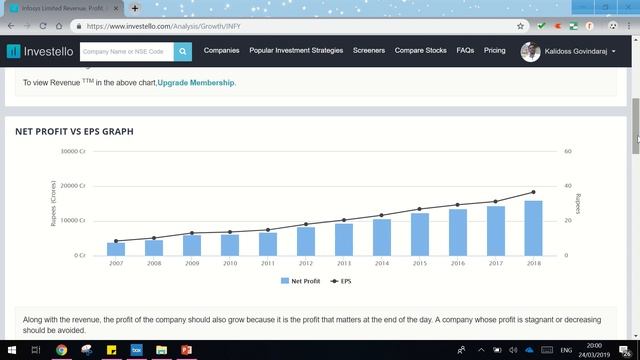This screenshot has height=360, width=640.
Task: Click the NET PROFIT VS EPS GRAPH heading
Action: 74,131
